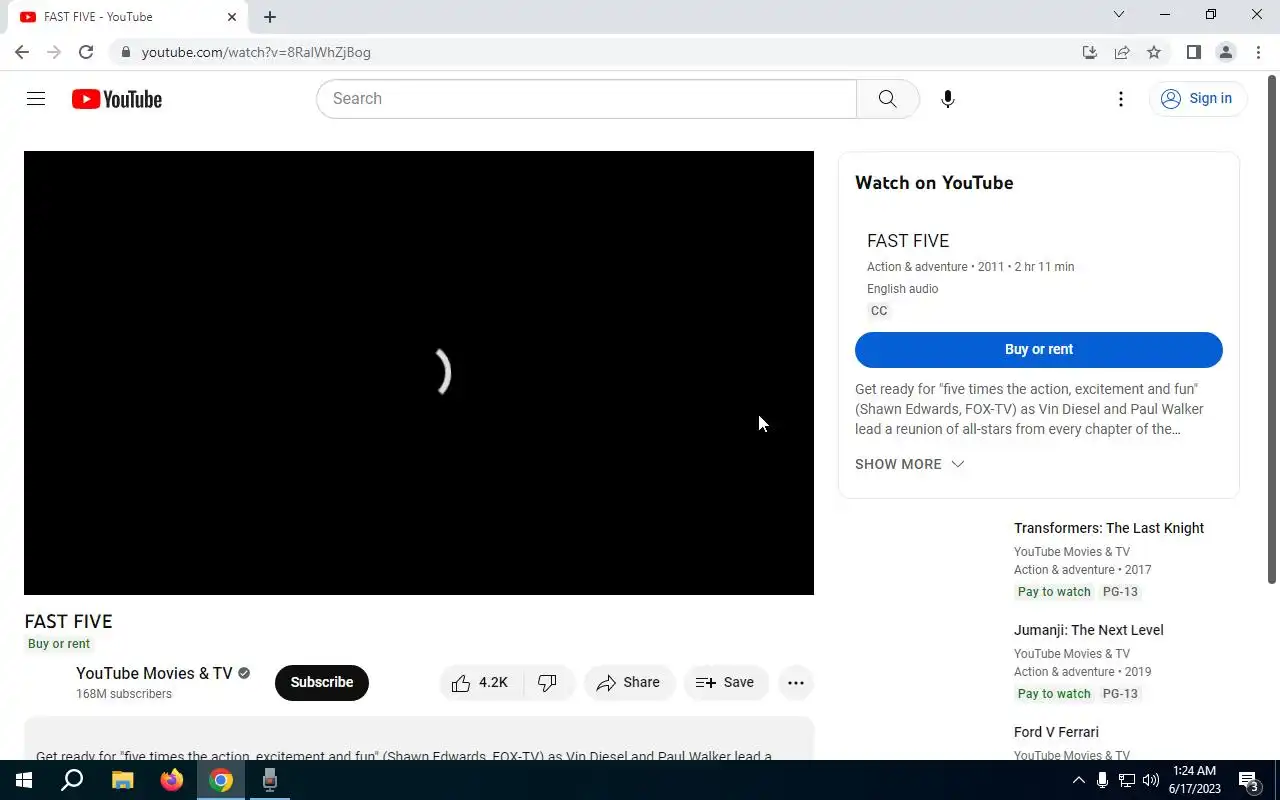The width and height of the screenshot is (1280, 800).
Task: Click the search magnifier button
Action: pos(887,99)
